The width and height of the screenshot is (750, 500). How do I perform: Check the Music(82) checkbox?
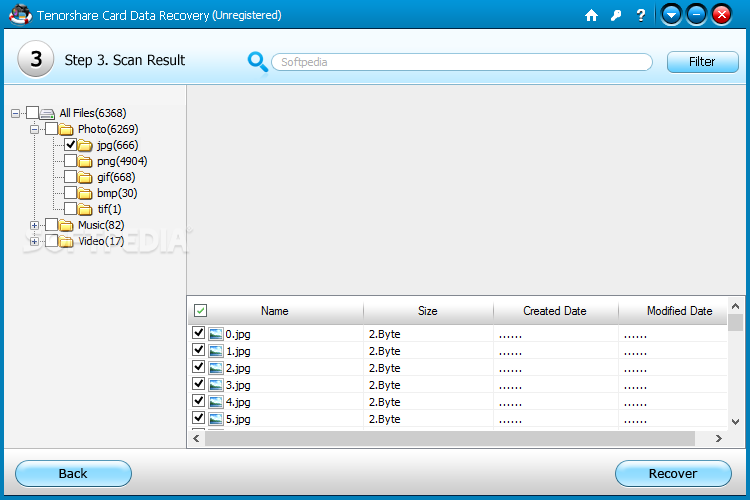click(x=52, y=224)
